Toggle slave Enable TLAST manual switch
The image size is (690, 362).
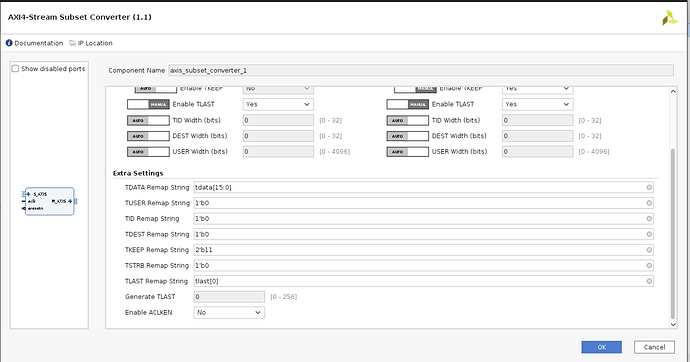(x=148, y=105)
